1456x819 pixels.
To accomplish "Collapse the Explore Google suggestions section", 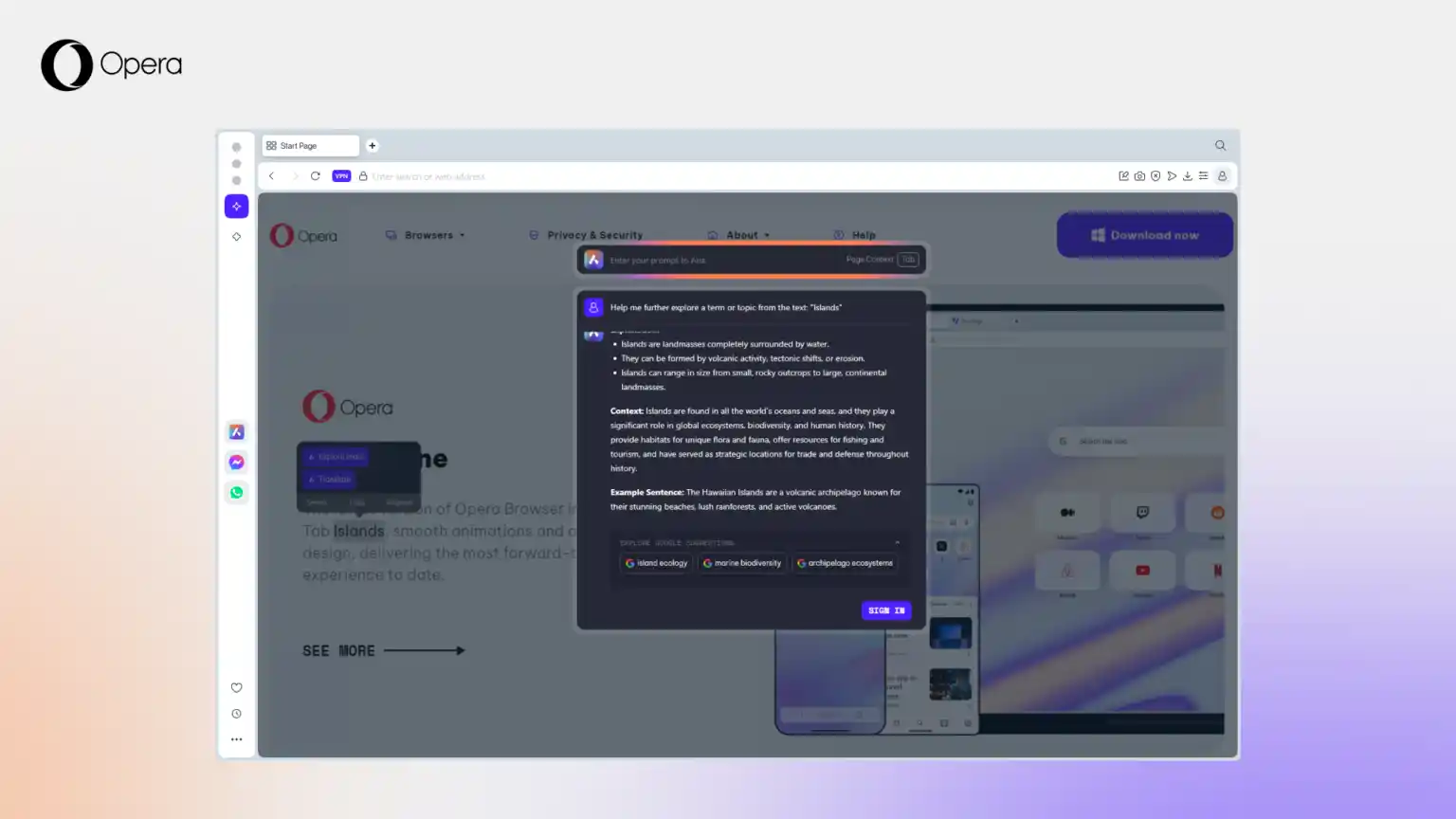I will (x=897, y=543).
